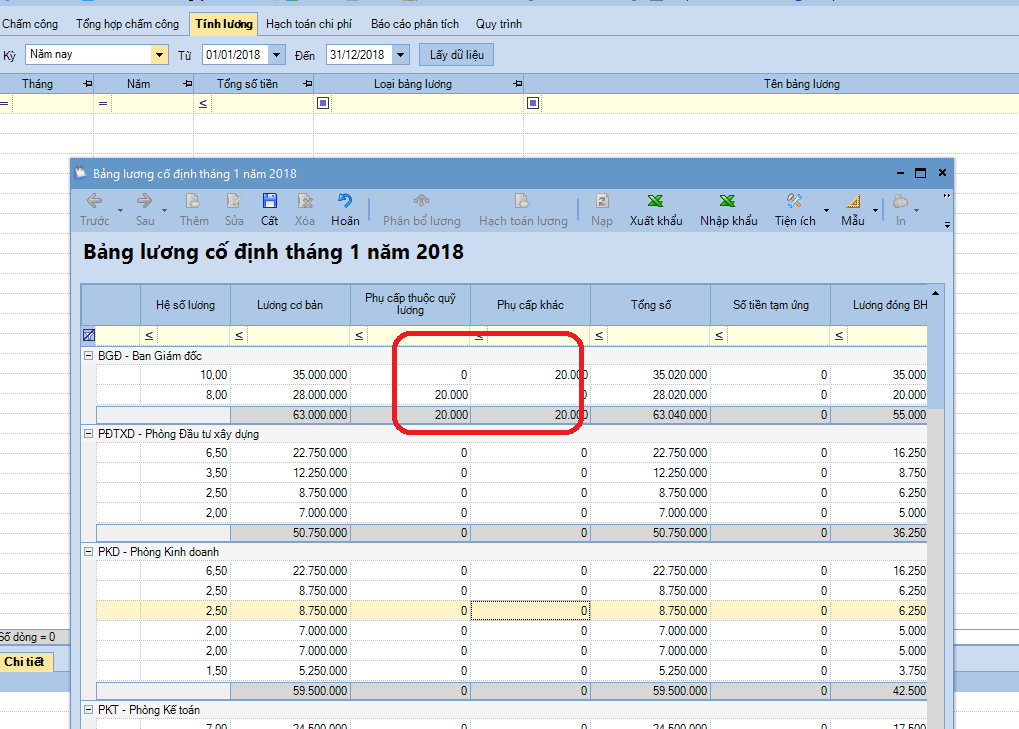Pin the Tháng column header
The image size is (1019, 729).
[88, 84]
